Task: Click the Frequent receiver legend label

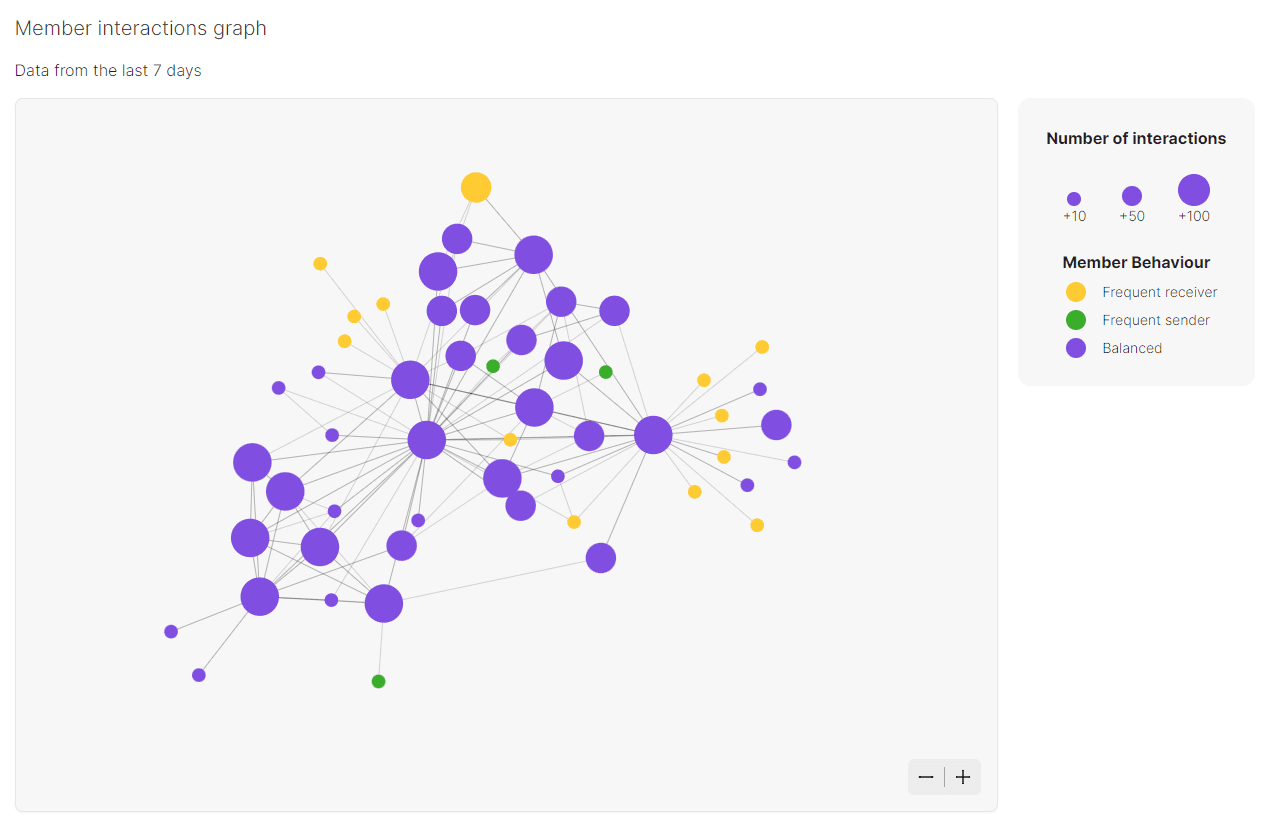Action: (1160, 292)
